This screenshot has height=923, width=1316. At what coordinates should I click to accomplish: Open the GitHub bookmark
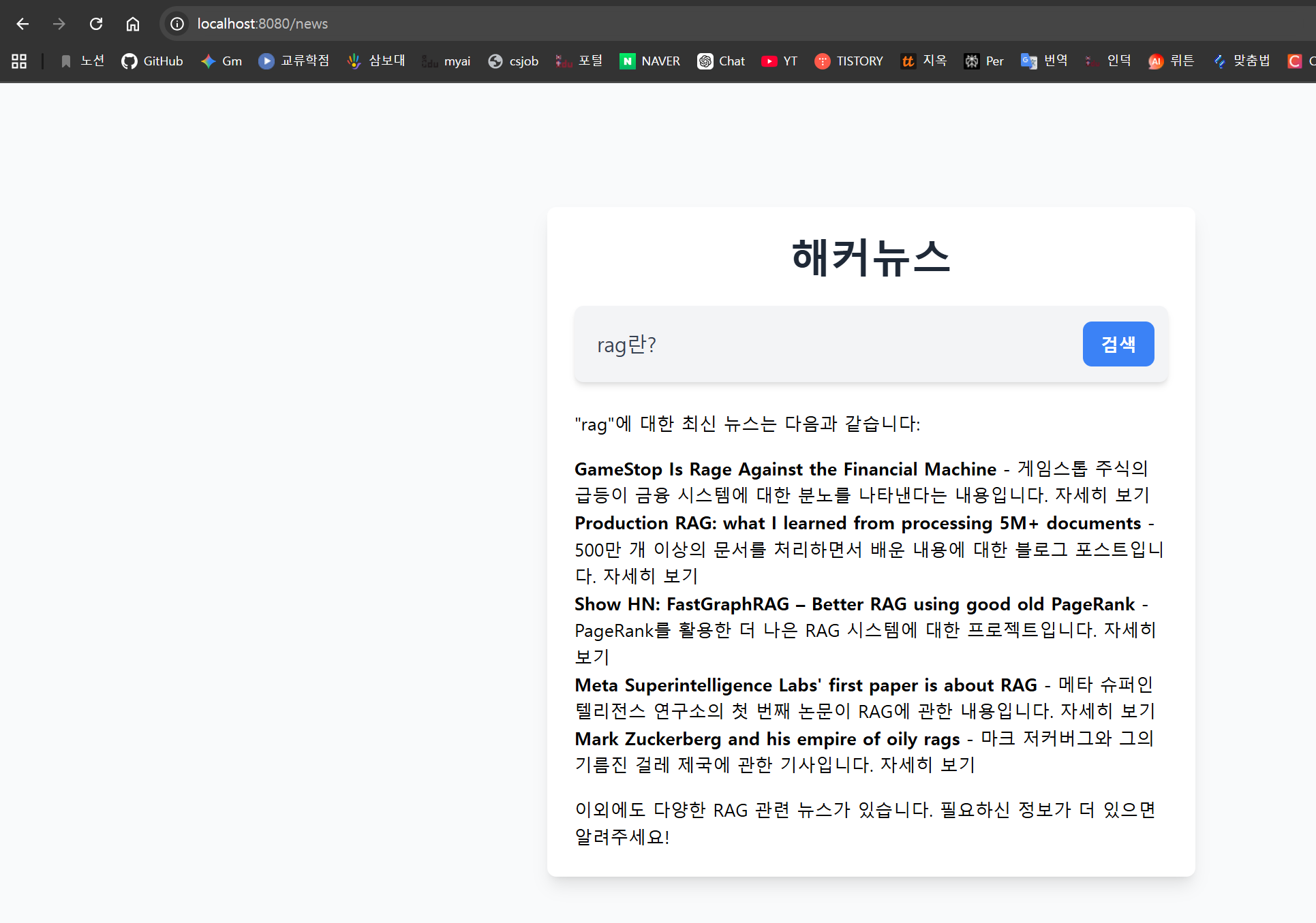coord(152,61)
